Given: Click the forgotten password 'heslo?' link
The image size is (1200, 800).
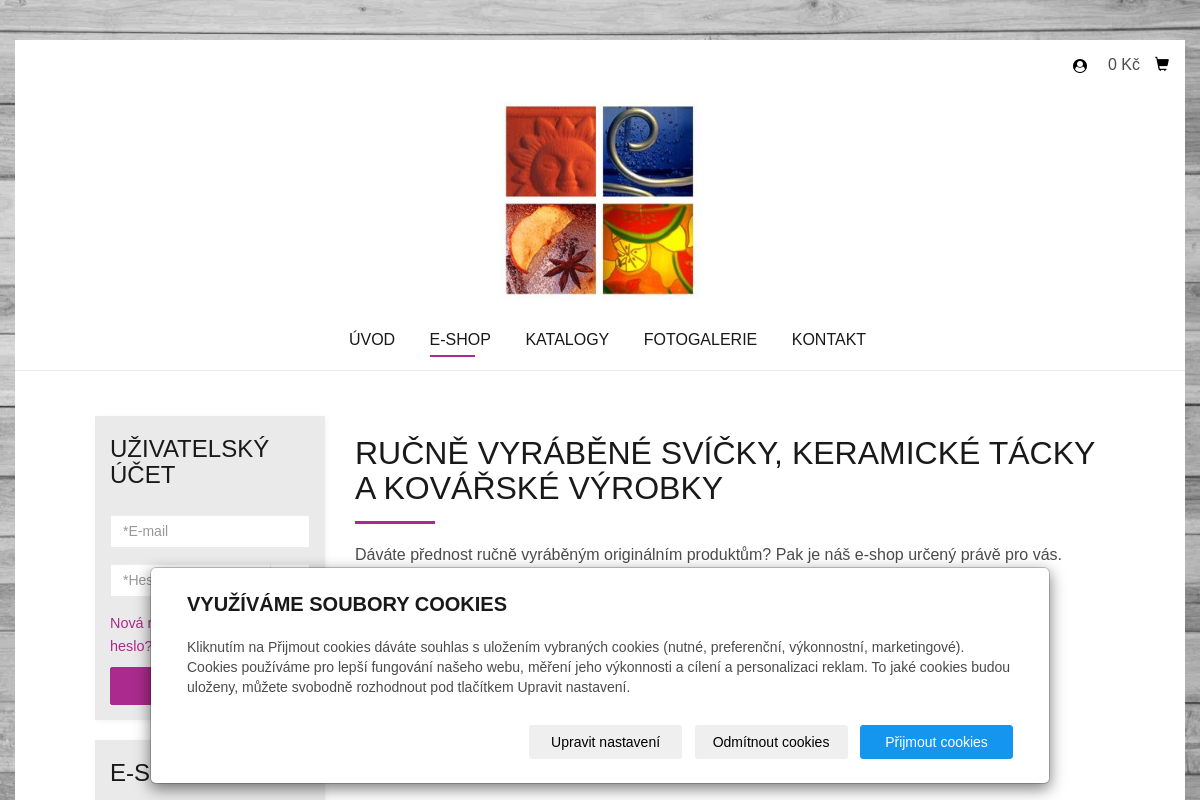Looking at the screenshot, I should (130, 646).
